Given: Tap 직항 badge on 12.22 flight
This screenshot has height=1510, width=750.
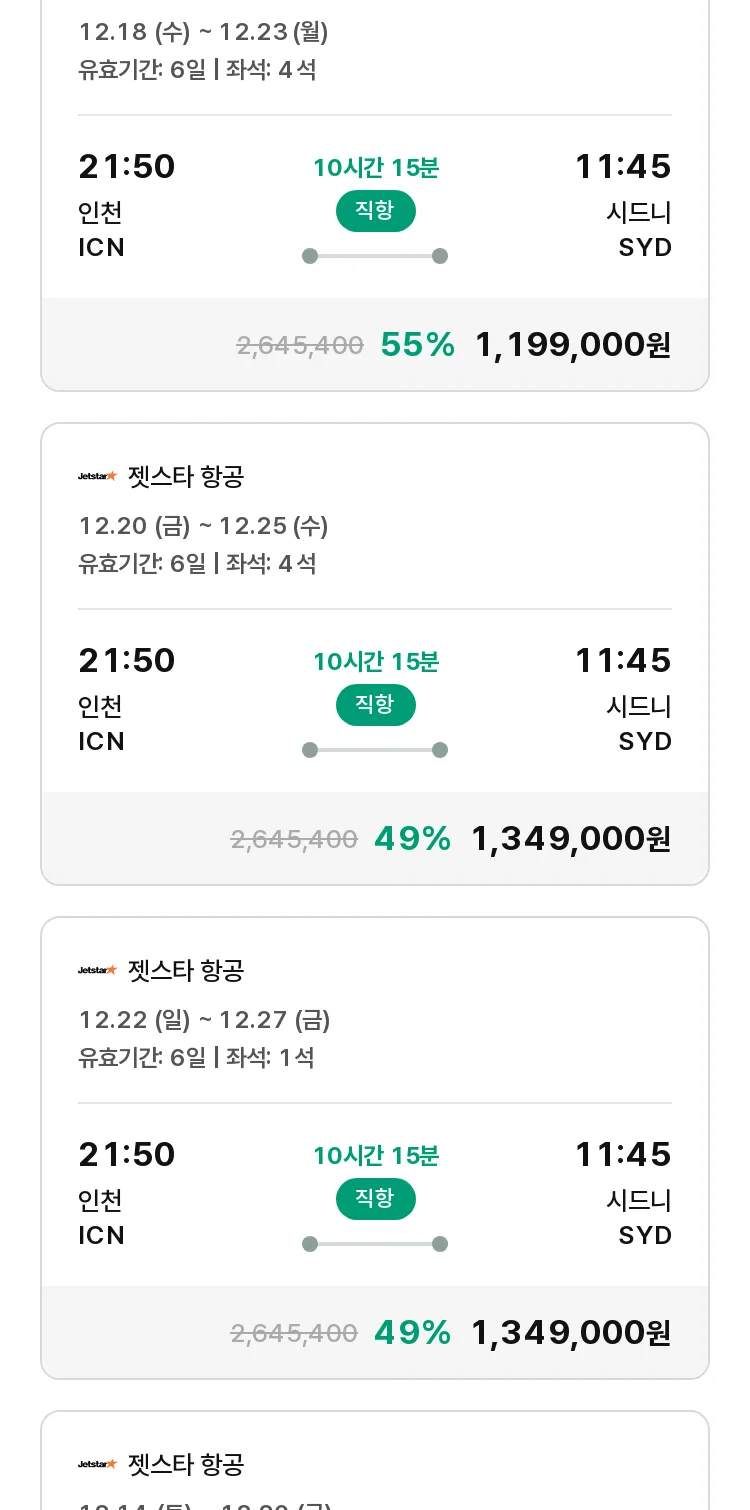Looking at the screenshot, I should pyautogui.click(x=375, y=1198).
